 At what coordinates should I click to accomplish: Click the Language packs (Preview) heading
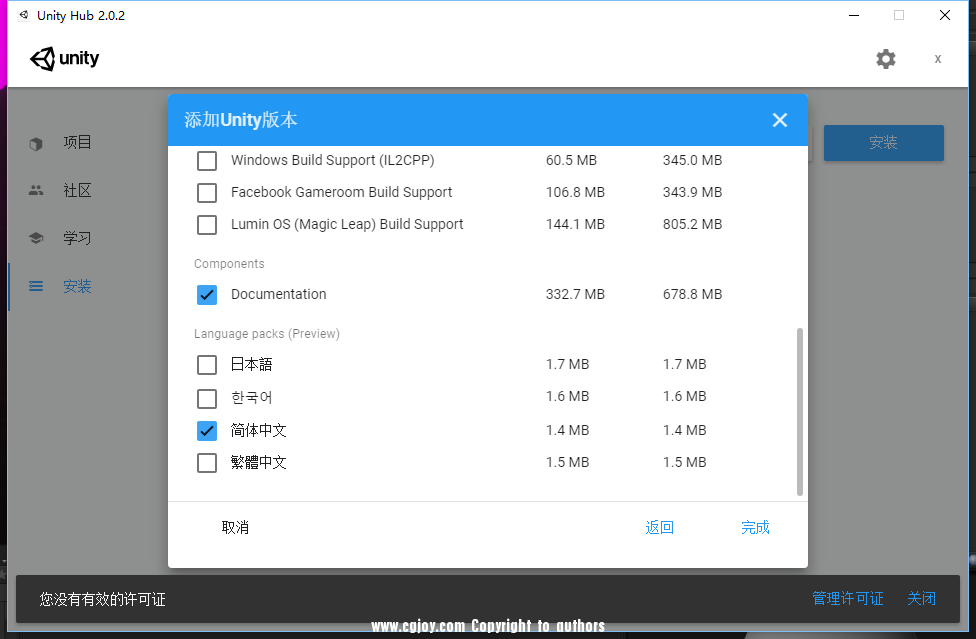click(266, 334)
